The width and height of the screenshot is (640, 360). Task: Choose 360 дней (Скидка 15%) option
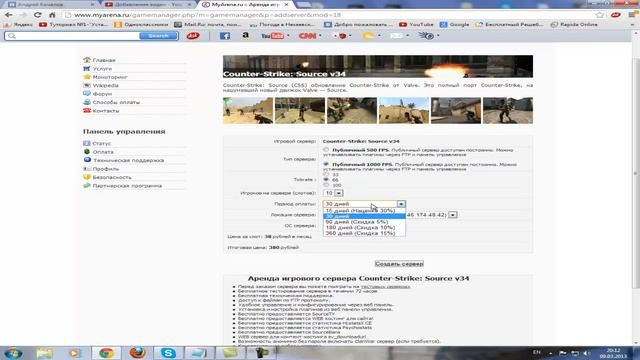click(x=364, y=233)
